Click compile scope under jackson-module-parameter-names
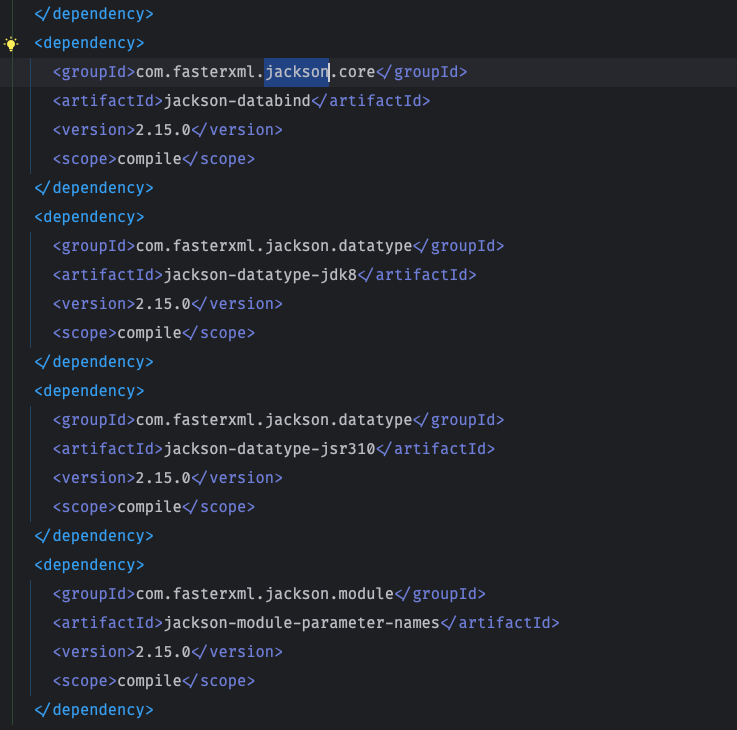The height and width of the screenshot is (730, 737). point(149,681)
